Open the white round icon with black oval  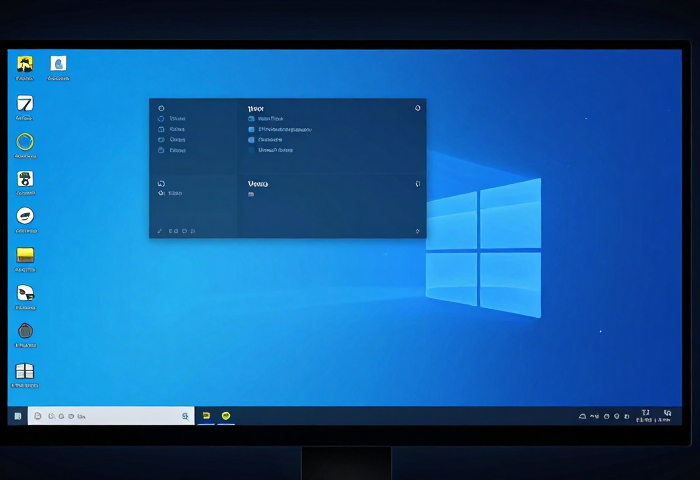(25, 216)
